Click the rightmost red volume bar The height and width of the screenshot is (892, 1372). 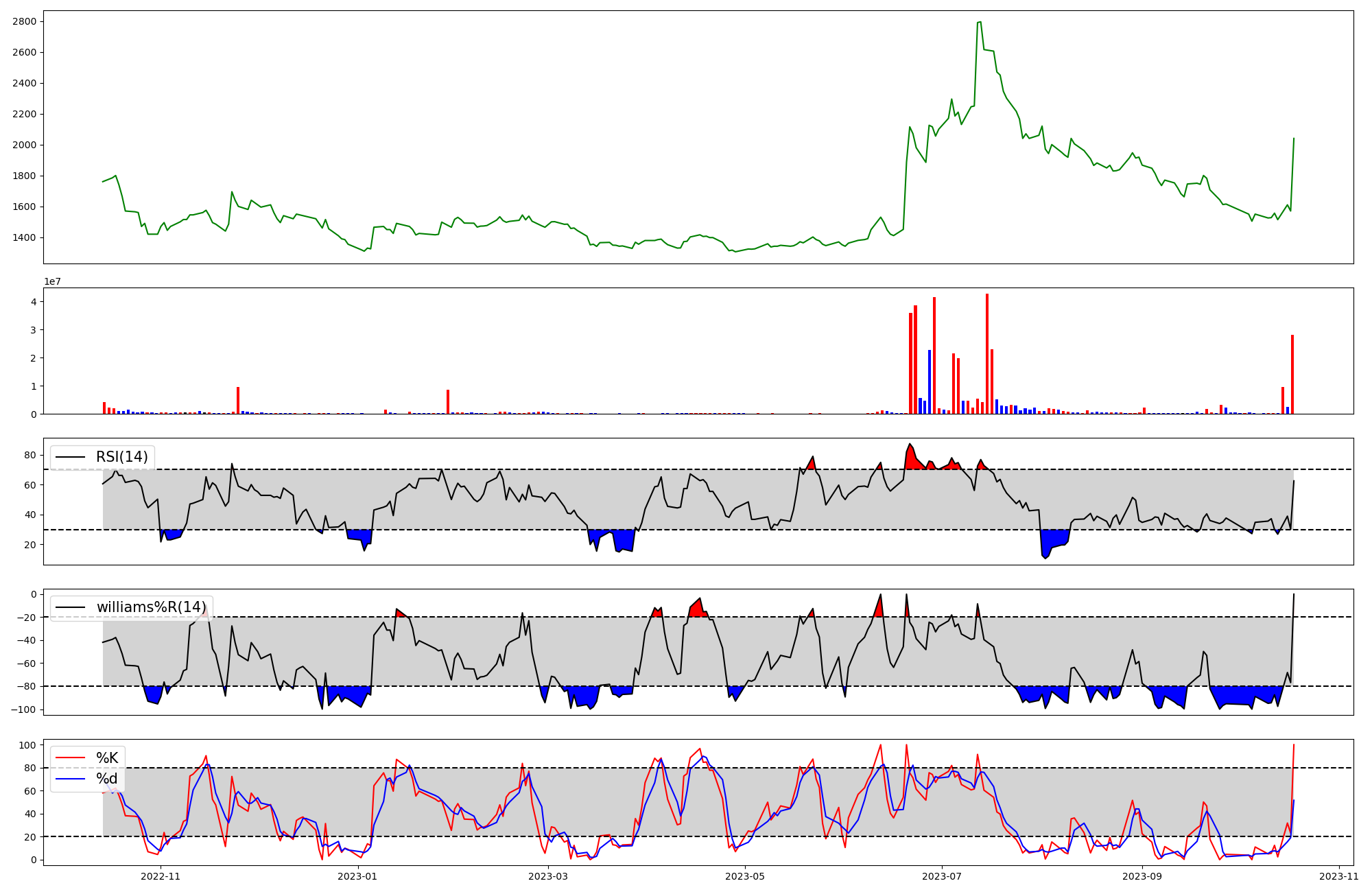[1292, 374]
